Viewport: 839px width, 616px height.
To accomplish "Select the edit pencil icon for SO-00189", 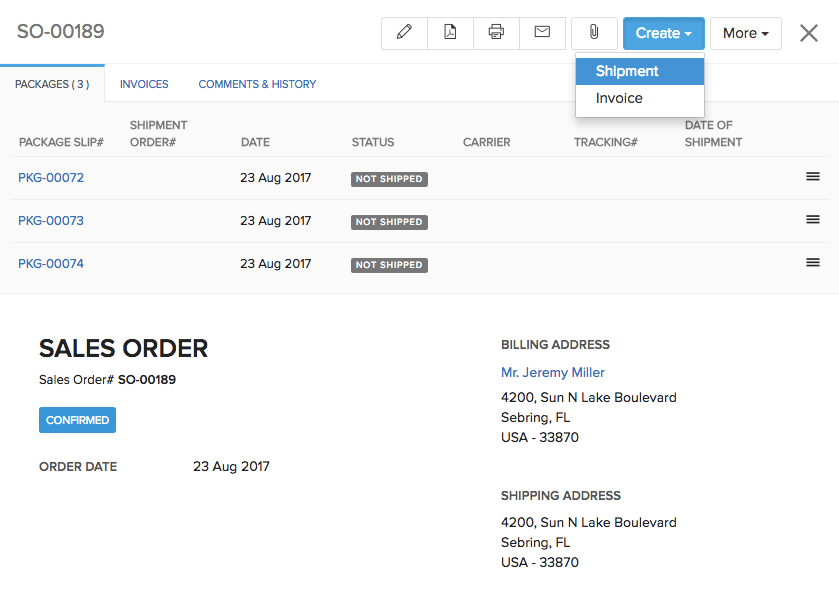I will [x=404, y=32].
